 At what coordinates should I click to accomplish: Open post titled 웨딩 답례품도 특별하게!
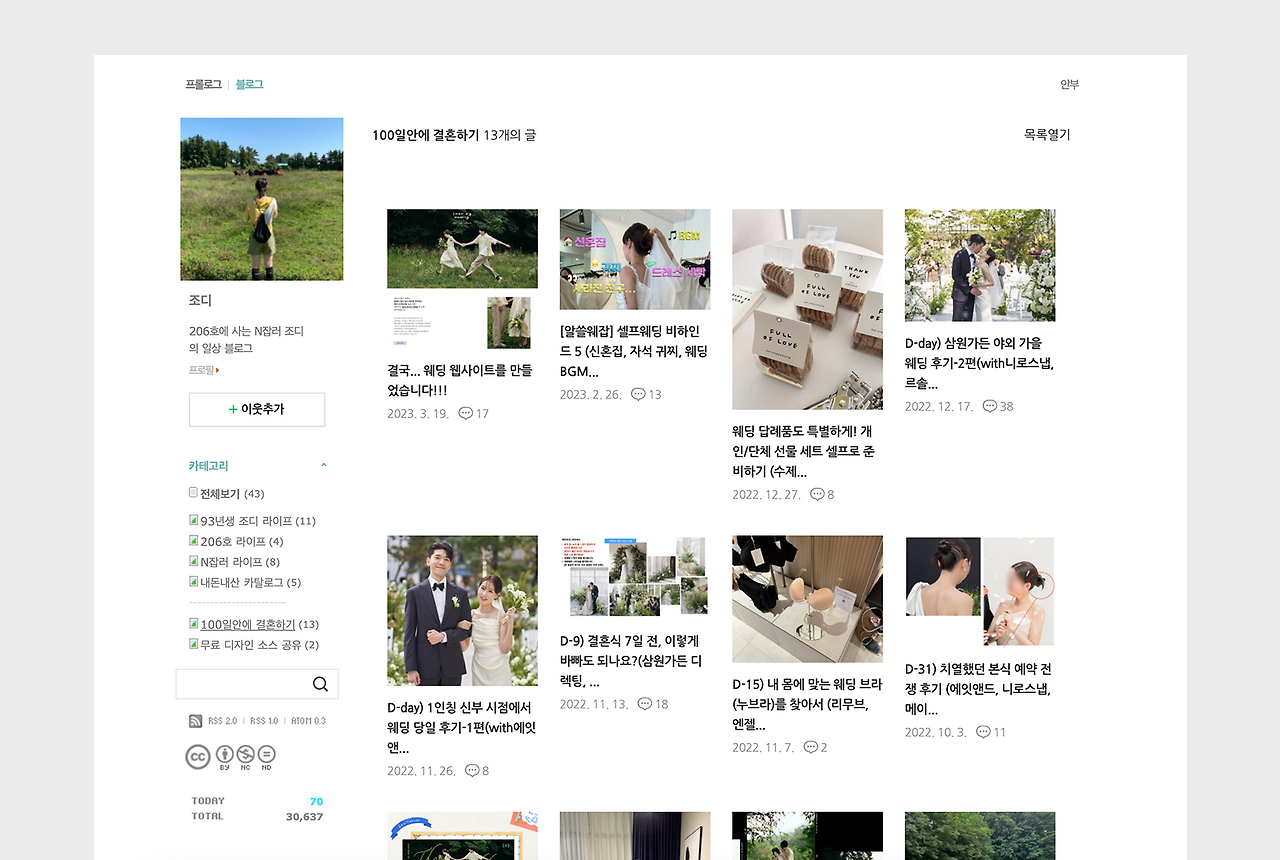tap(804, 451)
